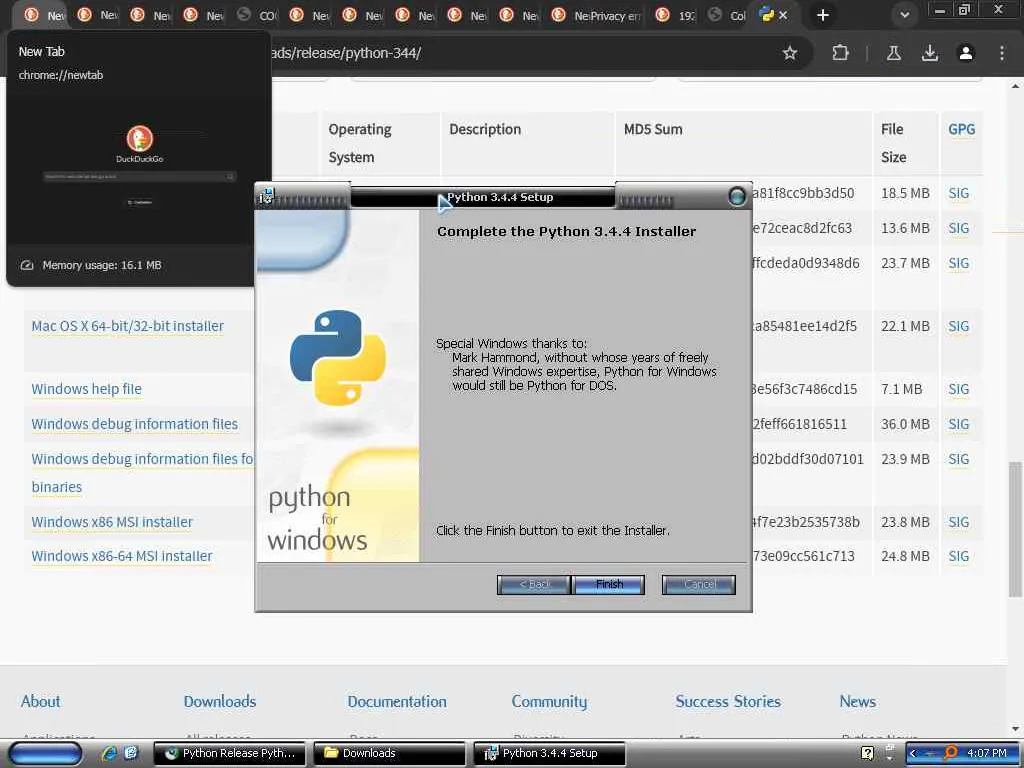Click the page vertical scrollbar thumb
This screenshot has height=768, width=1024.
1015,529
